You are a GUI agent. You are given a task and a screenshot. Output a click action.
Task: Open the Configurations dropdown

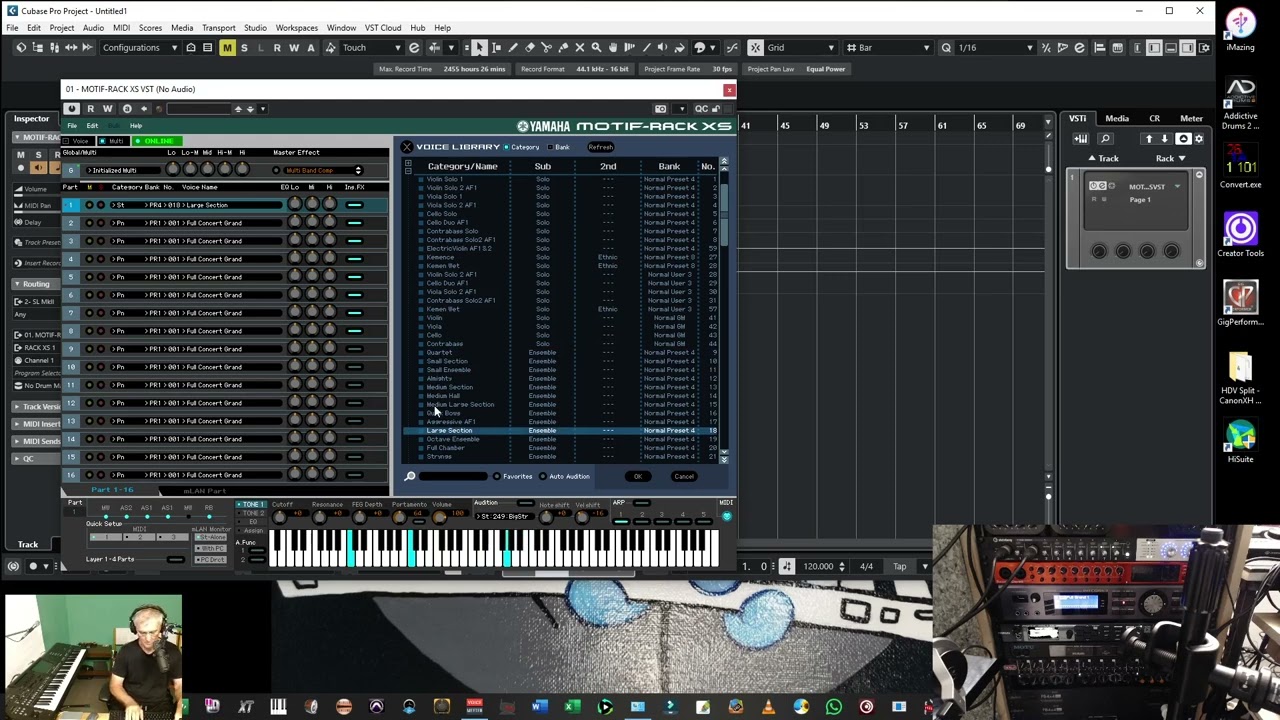[x=140, y=47]
